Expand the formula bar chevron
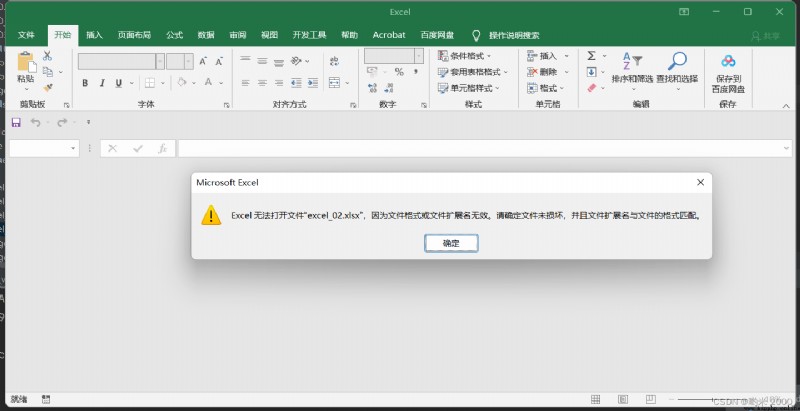 [x=786, y=148]
